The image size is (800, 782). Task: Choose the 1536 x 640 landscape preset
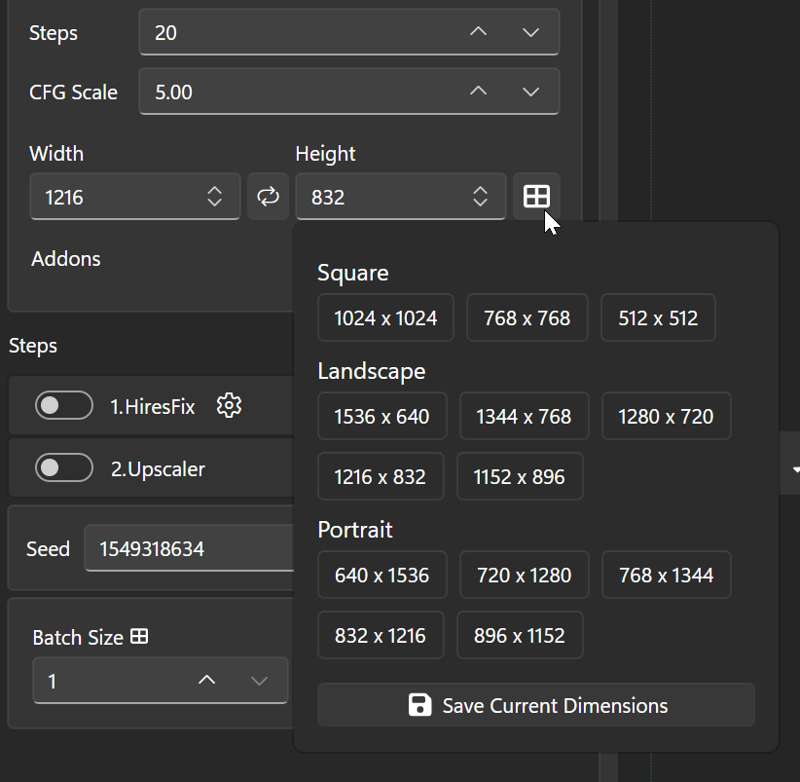(x=381, y=416)
